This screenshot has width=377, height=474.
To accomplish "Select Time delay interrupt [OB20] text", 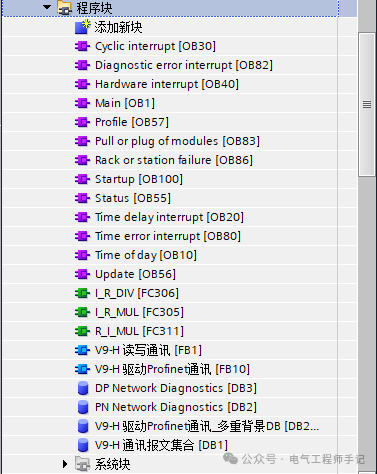I will (x=169, y=217).
